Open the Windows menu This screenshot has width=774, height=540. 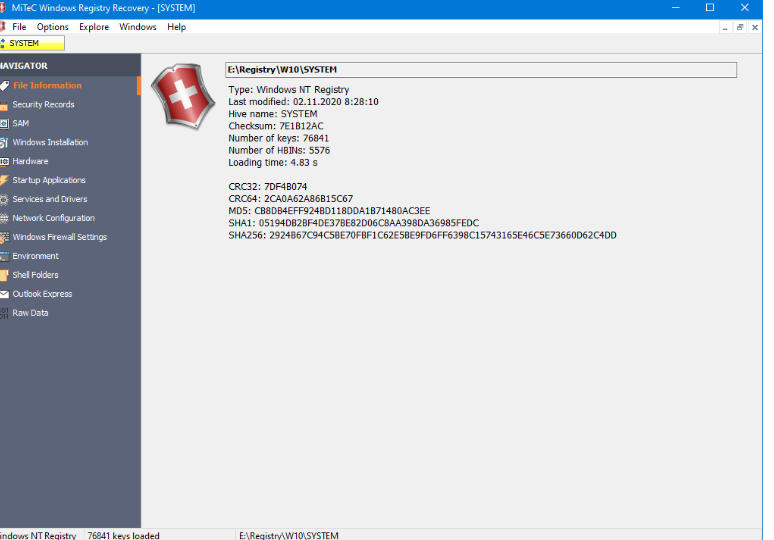(138, 27)
